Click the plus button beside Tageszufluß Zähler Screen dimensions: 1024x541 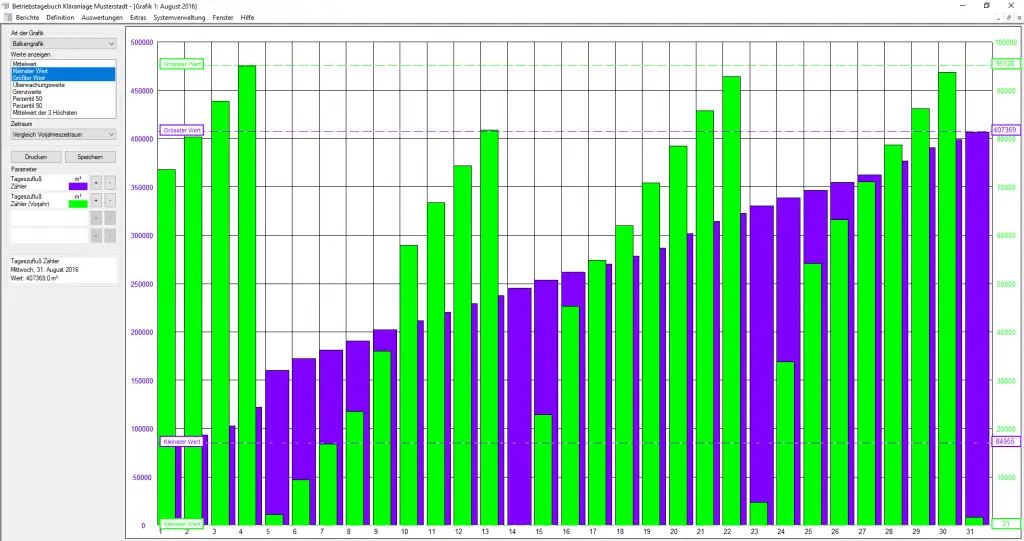pos(96,182)
